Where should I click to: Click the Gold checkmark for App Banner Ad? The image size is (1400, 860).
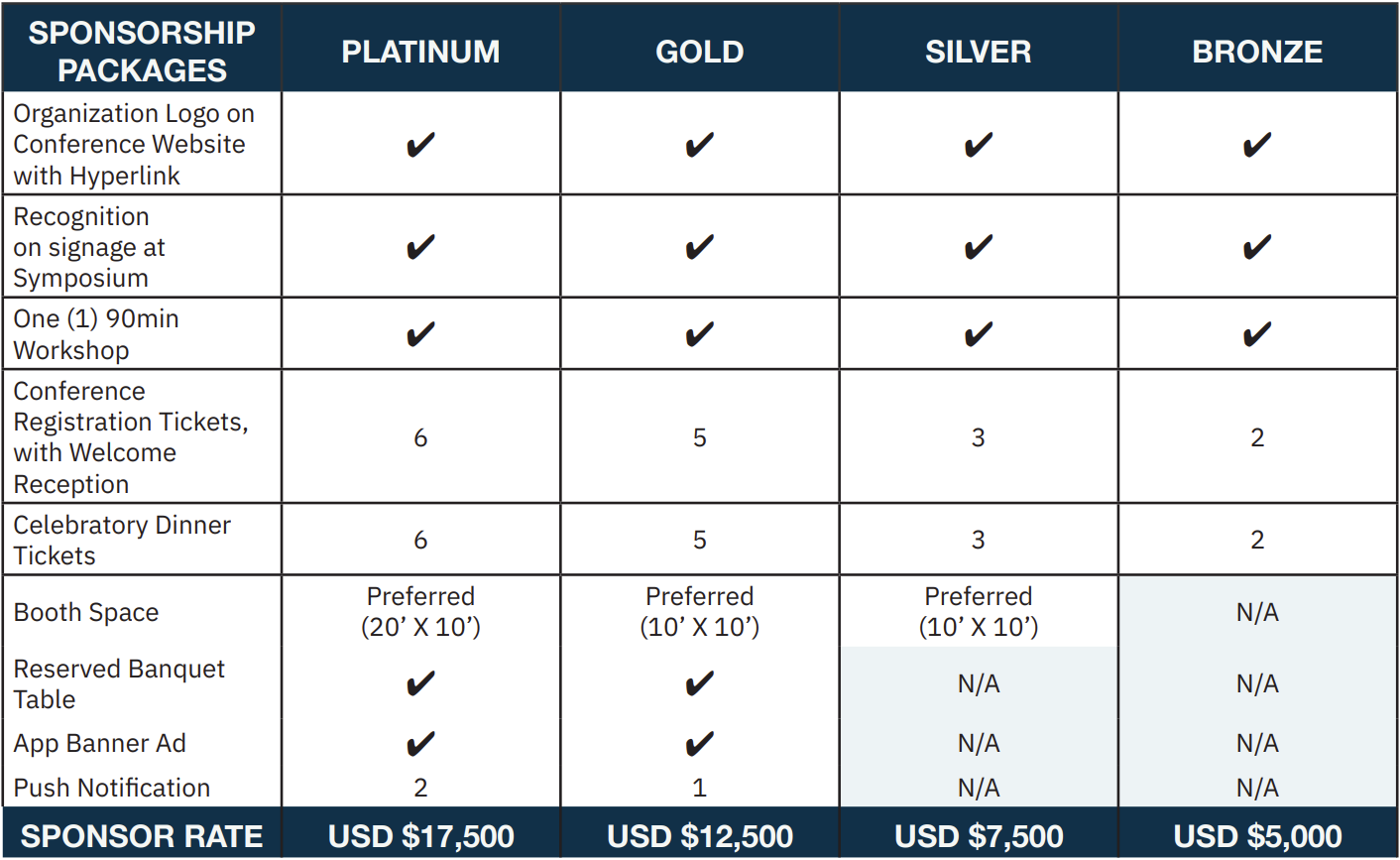pyautogui.click(x=700, y=744)
